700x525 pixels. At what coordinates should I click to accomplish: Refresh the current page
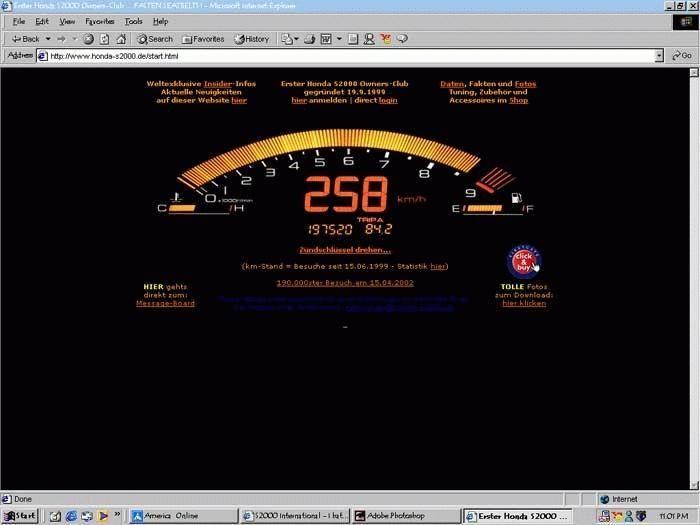(x=104, y=39)
